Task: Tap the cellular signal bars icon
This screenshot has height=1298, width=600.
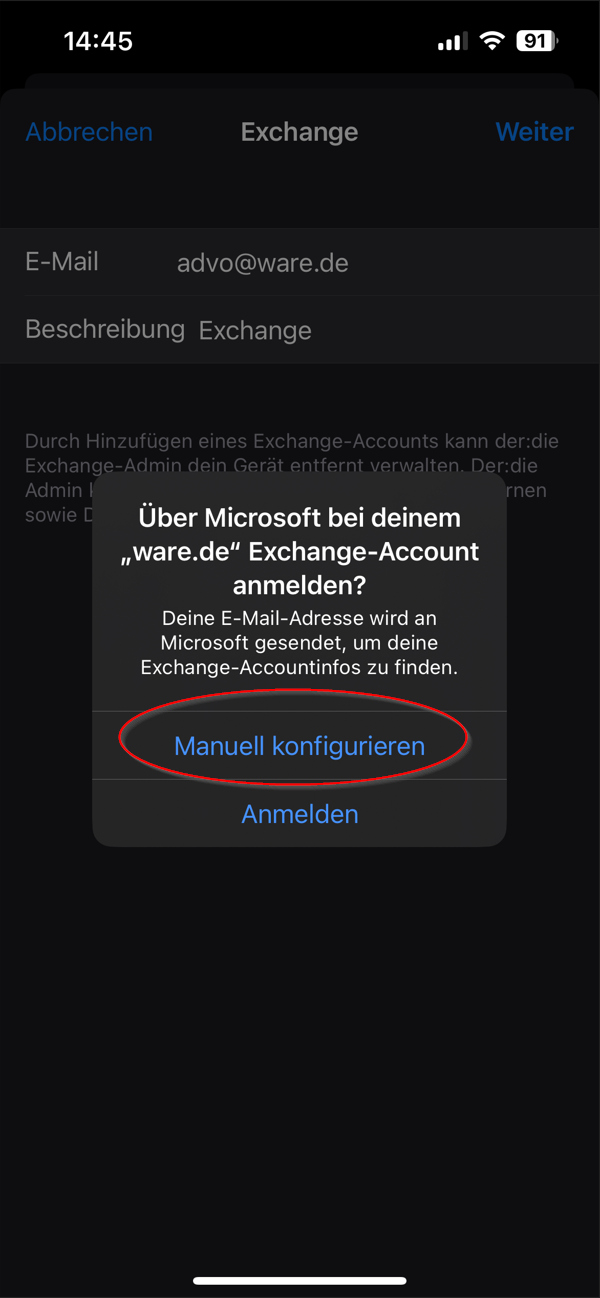Action: (452, 42)
